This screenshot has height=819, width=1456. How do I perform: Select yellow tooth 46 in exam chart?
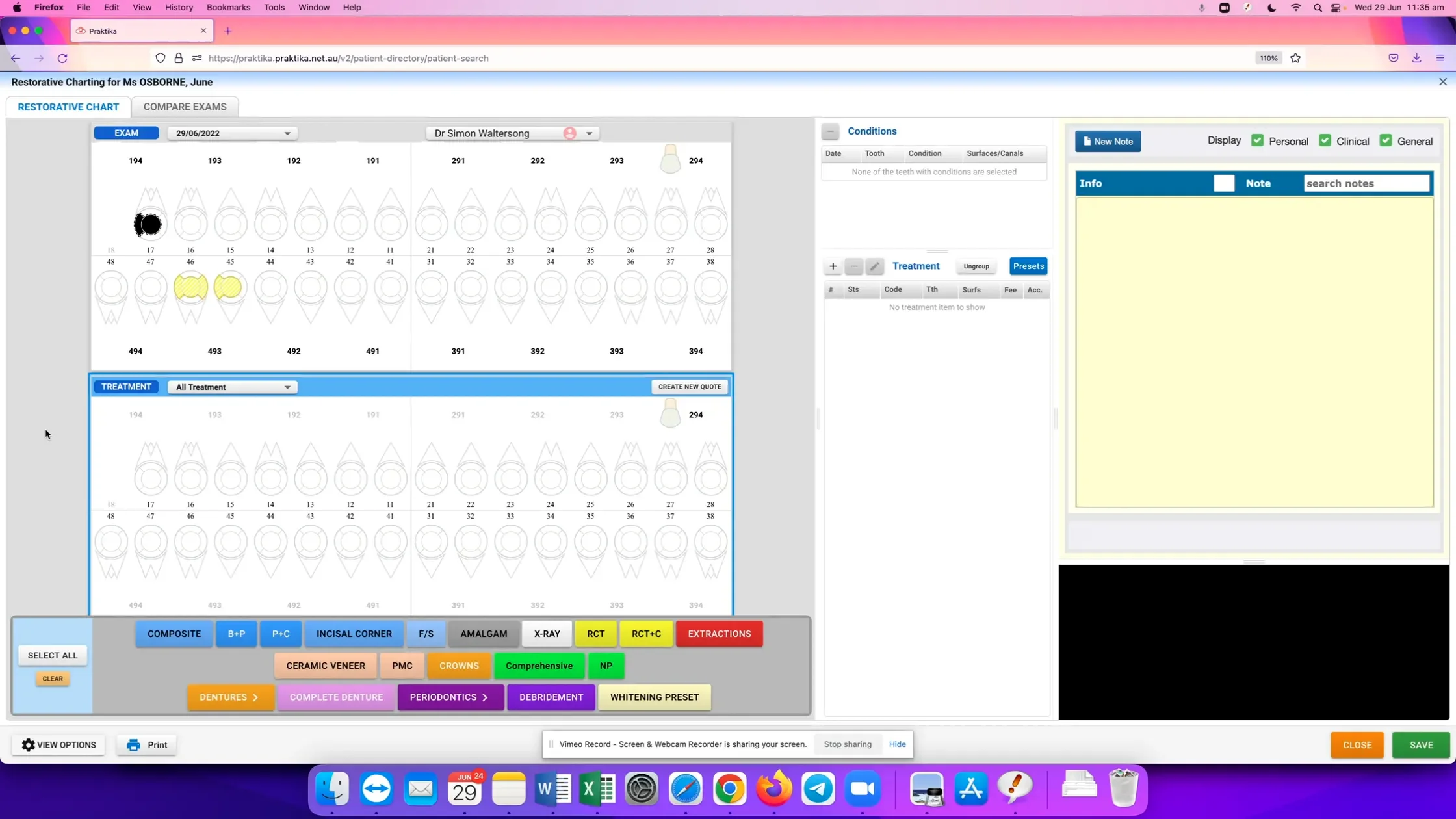coord(190,287)
